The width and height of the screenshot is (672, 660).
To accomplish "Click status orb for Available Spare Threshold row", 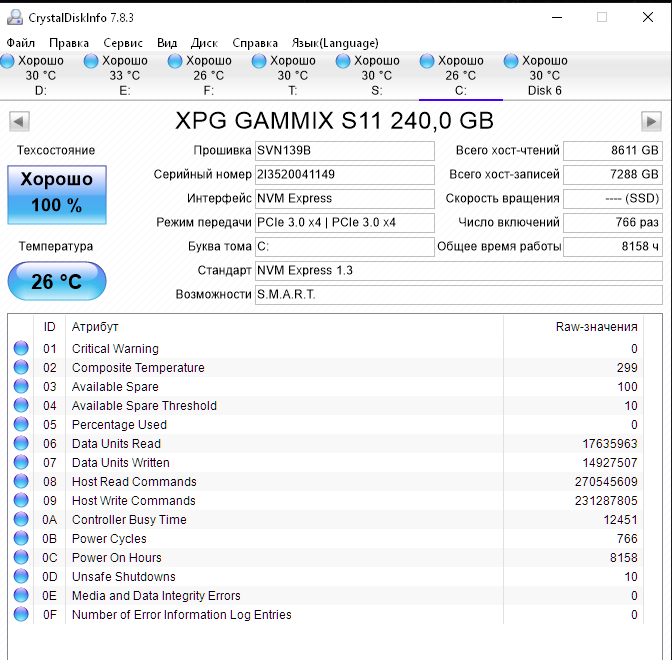I will [21, 405].
